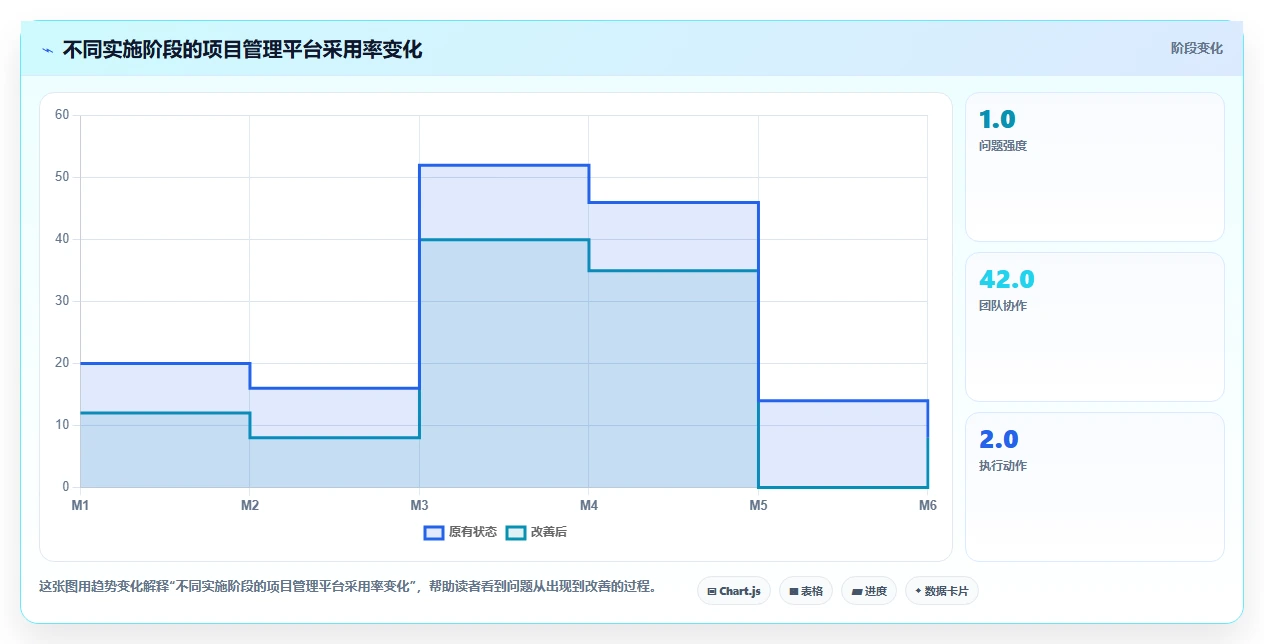1264x644 pixels.
Task: Click the 进度 tag
Action: tap(869, 591)
